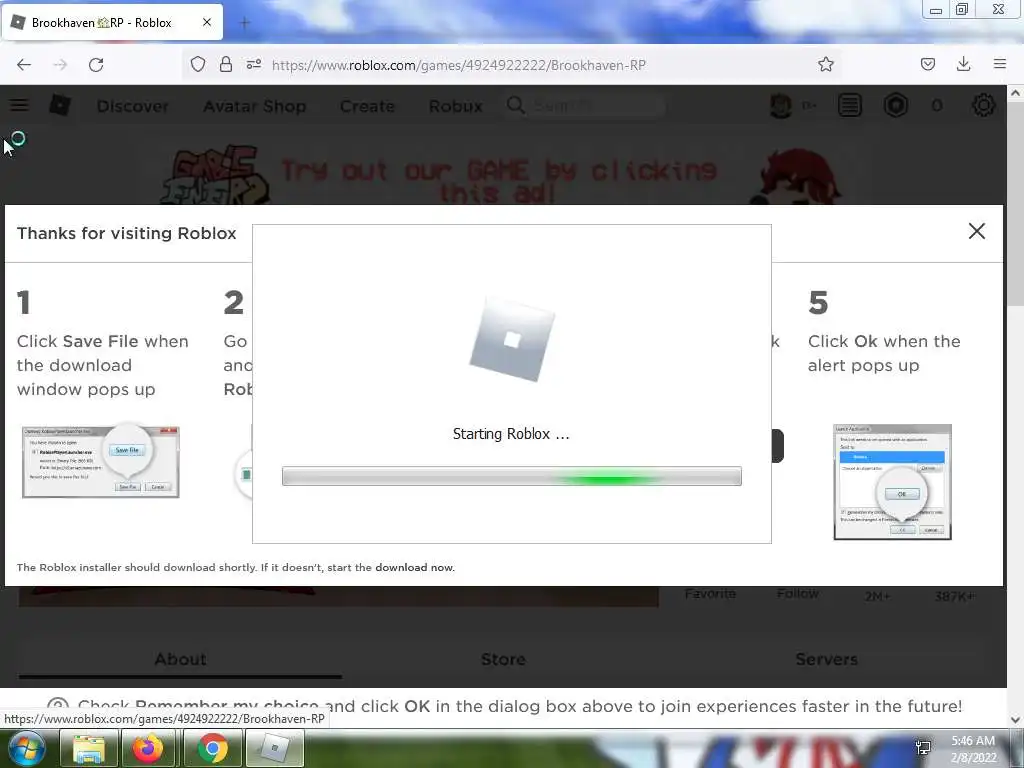
Task: Click the browser address bar URL
Action: click(x=458, y=65)
